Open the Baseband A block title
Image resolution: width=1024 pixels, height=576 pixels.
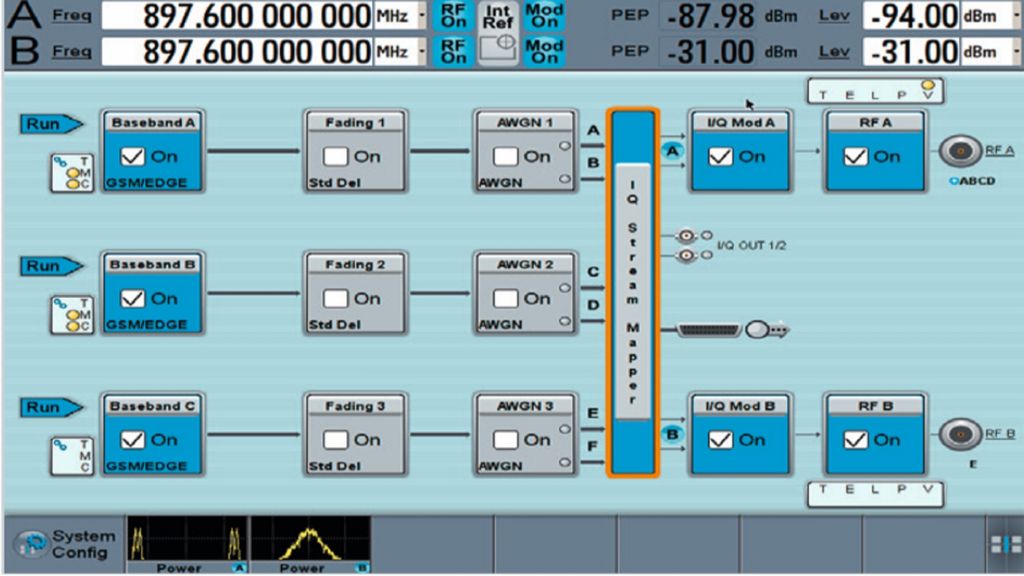click(x=153, y=123)
